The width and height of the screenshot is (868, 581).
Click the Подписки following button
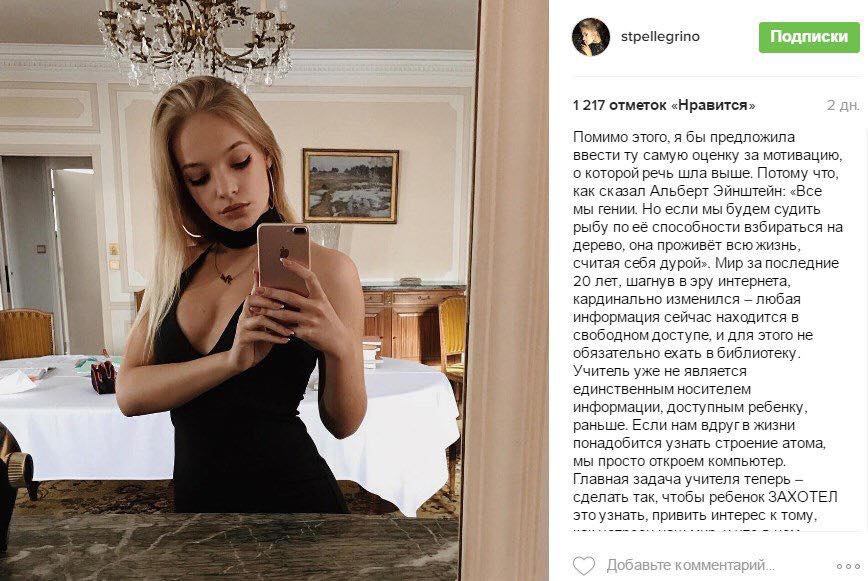[x=809, y=37]
